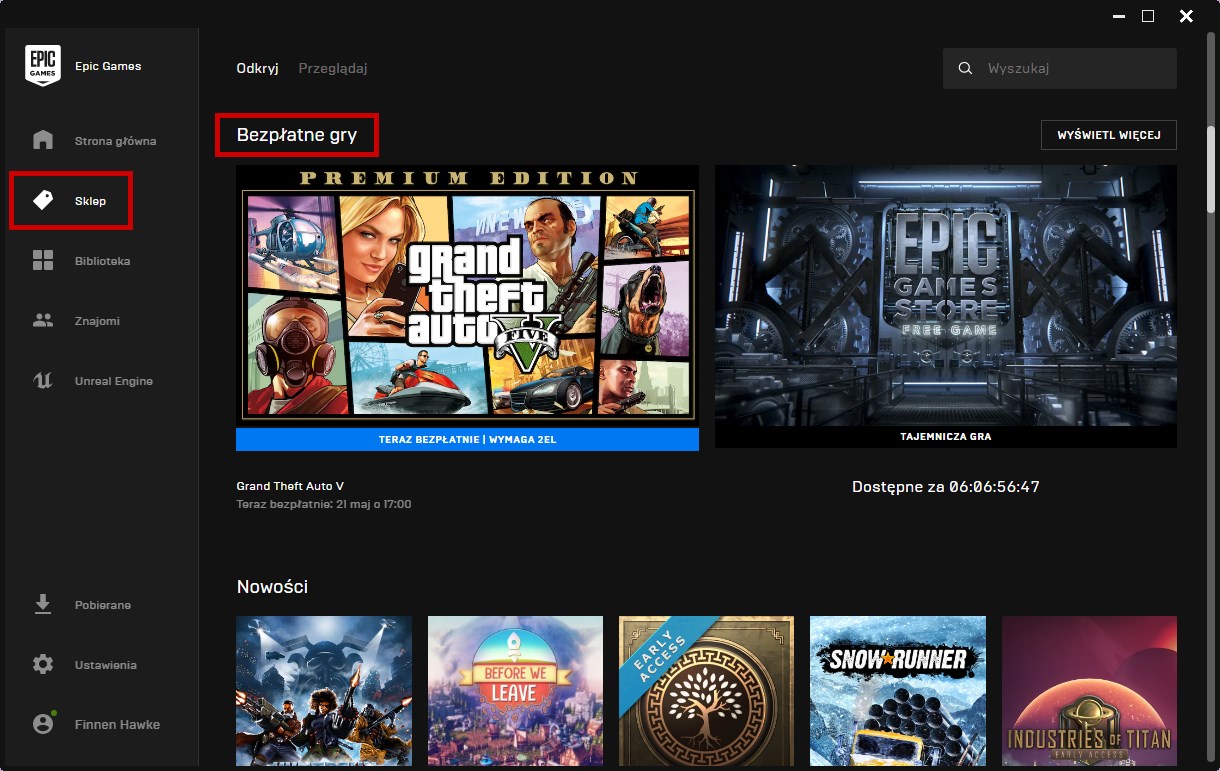Open the Strona główna home icon
The image size is (1220, 771).
coord(43,140)
